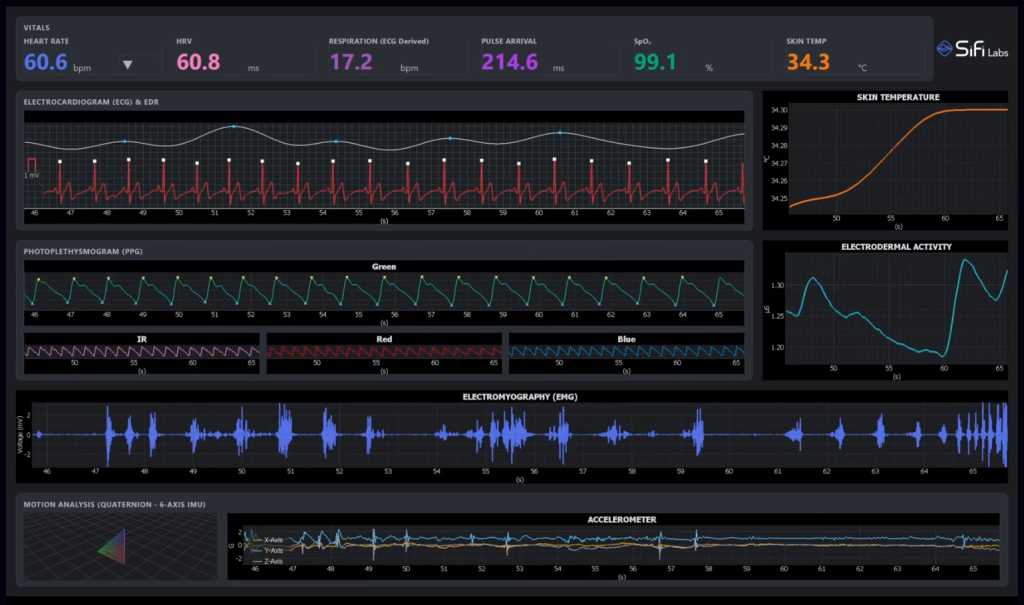This screenshot has height=605, width=1024.
Task: Click the Electromyography (EMG) title
Action: tap(519, 396)
